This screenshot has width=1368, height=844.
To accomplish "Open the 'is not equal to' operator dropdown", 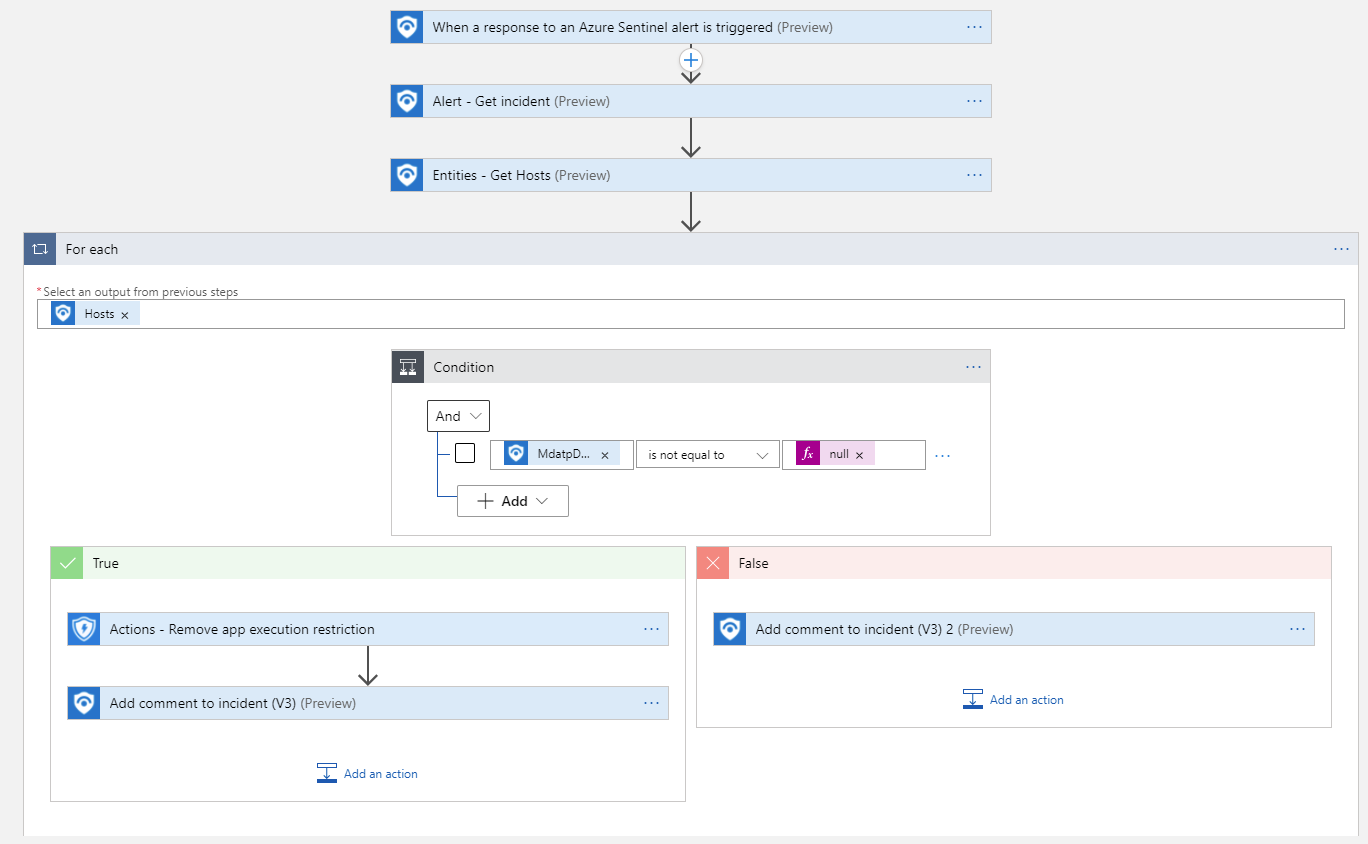I will click(x=708, y=455).
